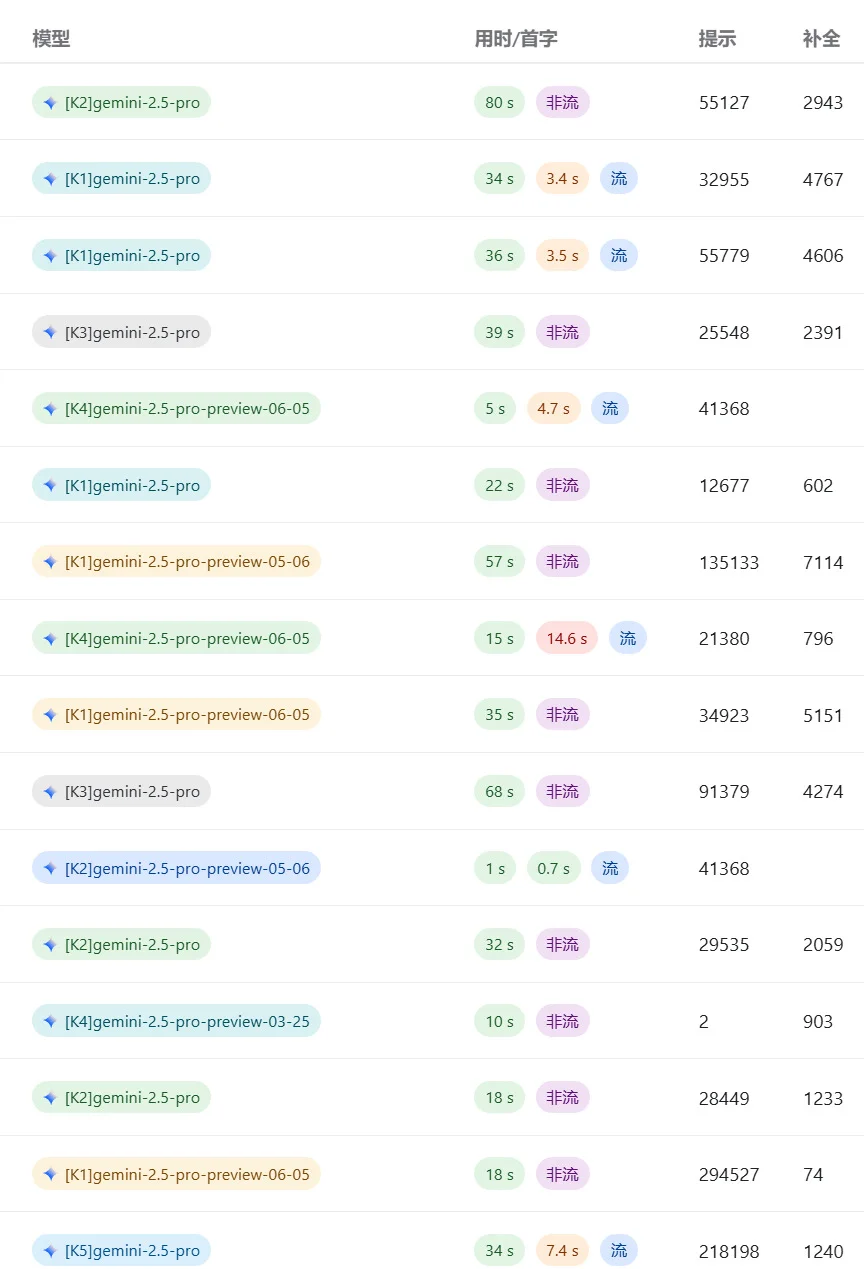Click the prompt value 135133
This screenshot has height=1269, width=864.
pyautogui.click(x=729, y=563)
